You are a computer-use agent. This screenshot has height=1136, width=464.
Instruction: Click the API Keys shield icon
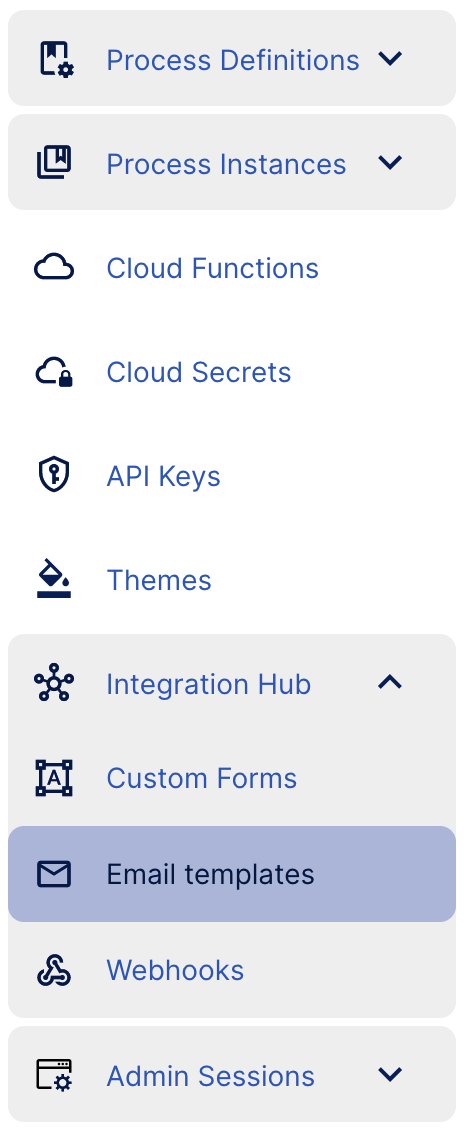[x=54, y=475]
